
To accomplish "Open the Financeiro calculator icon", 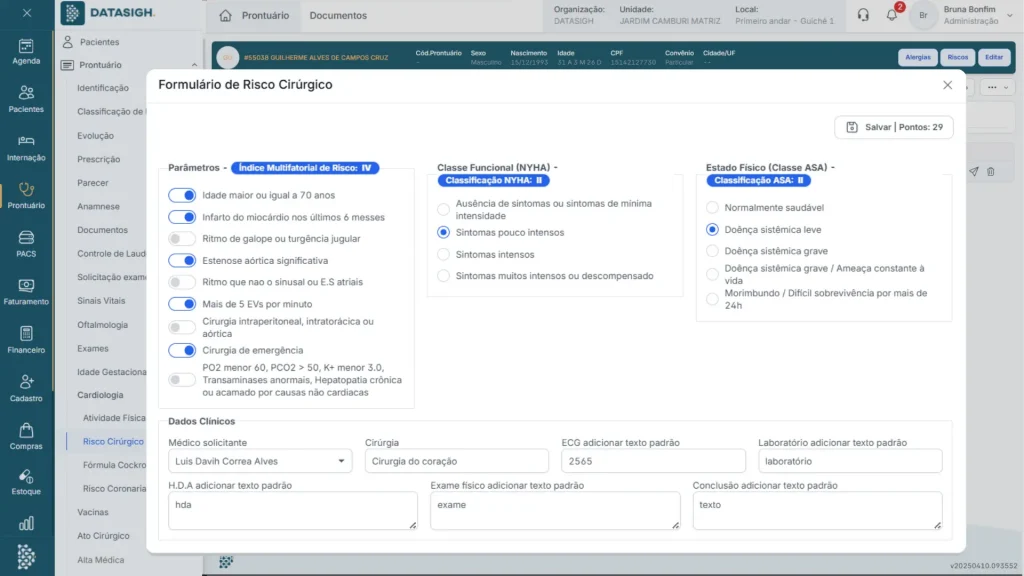I will pyautogui.click(x=27, y=339).
